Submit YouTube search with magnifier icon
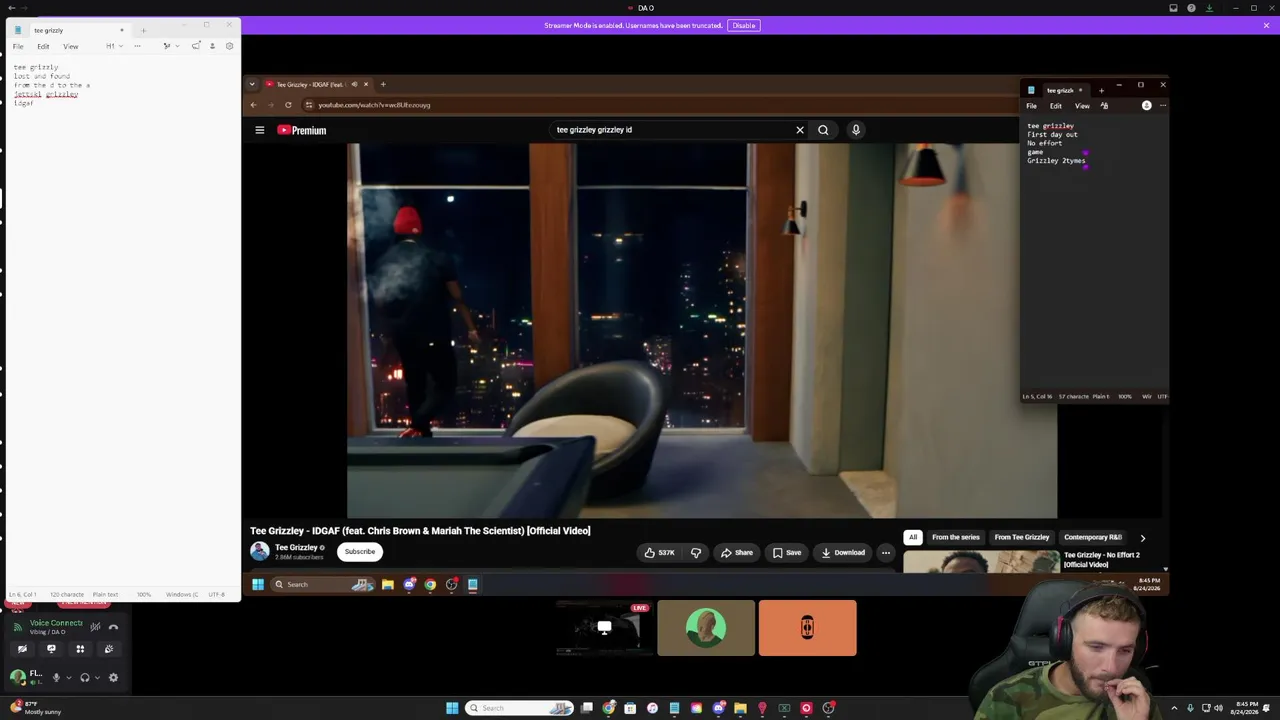The width and height of the screenshot is (1280, 720). [x=823, y=130]
